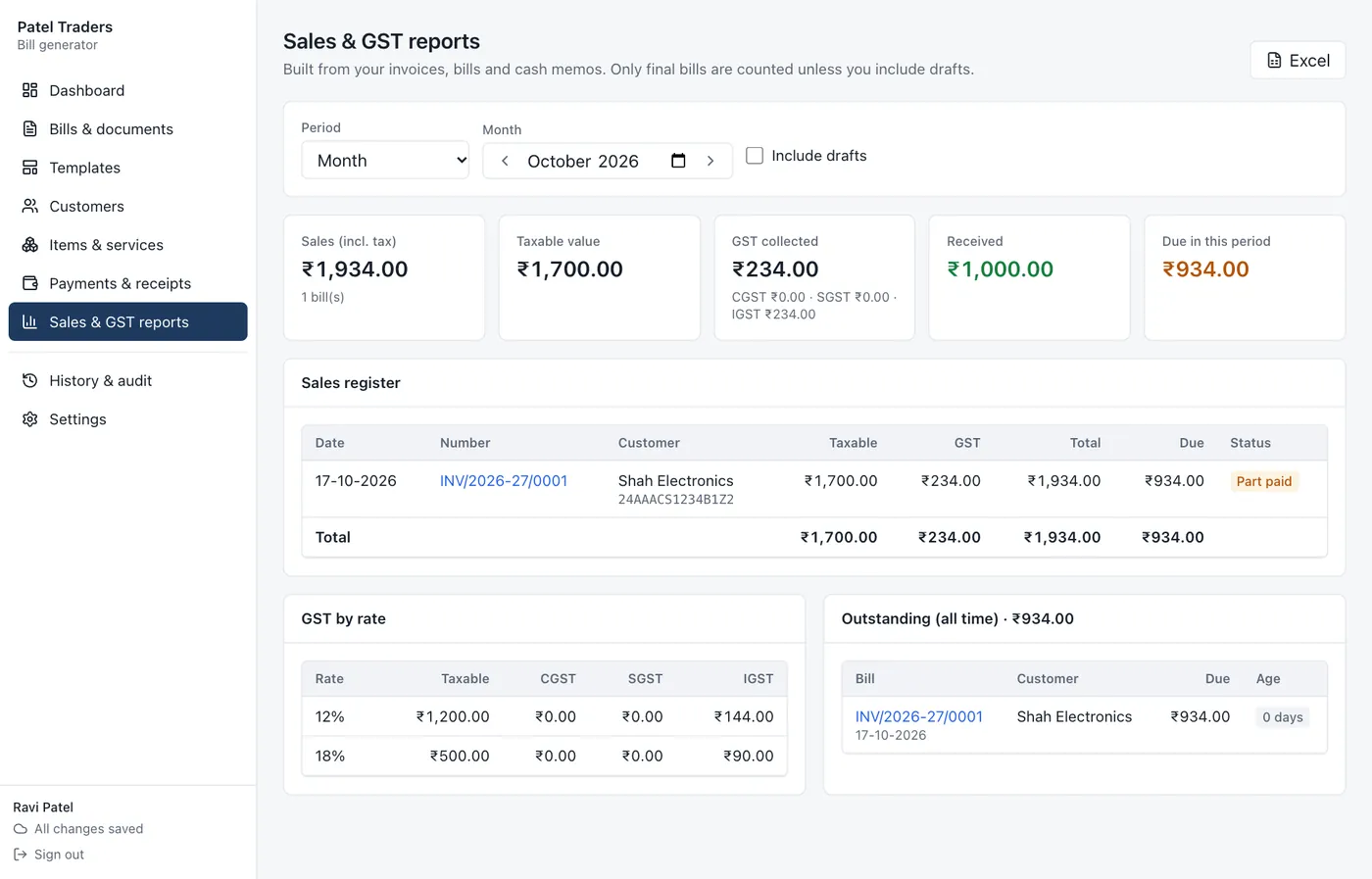1372x879 pixels.
Task: Click the Customers people icon
Action: [x=30, y=206]
